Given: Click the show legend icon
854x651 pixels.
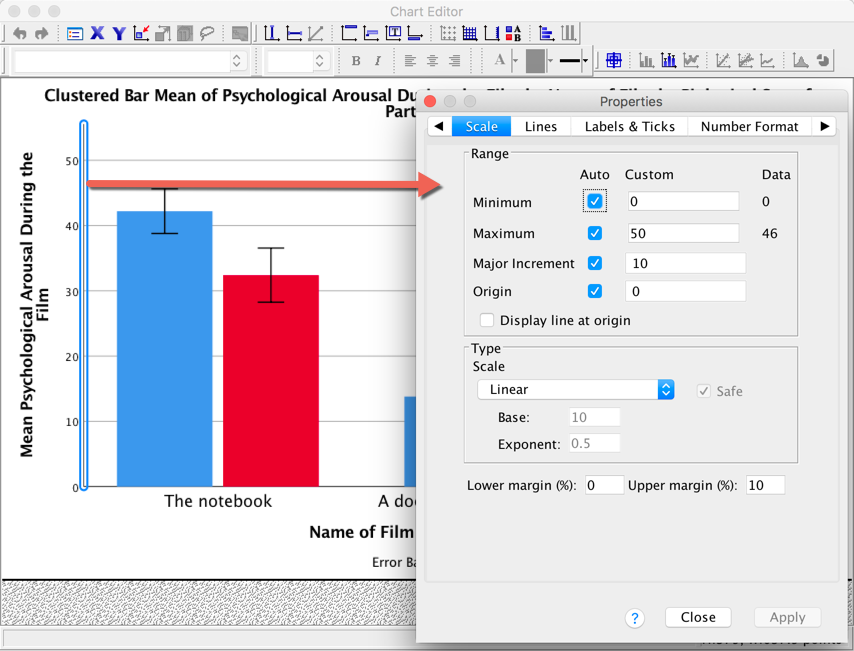Looking at the screenshot, I should click(x=513, y=34).
